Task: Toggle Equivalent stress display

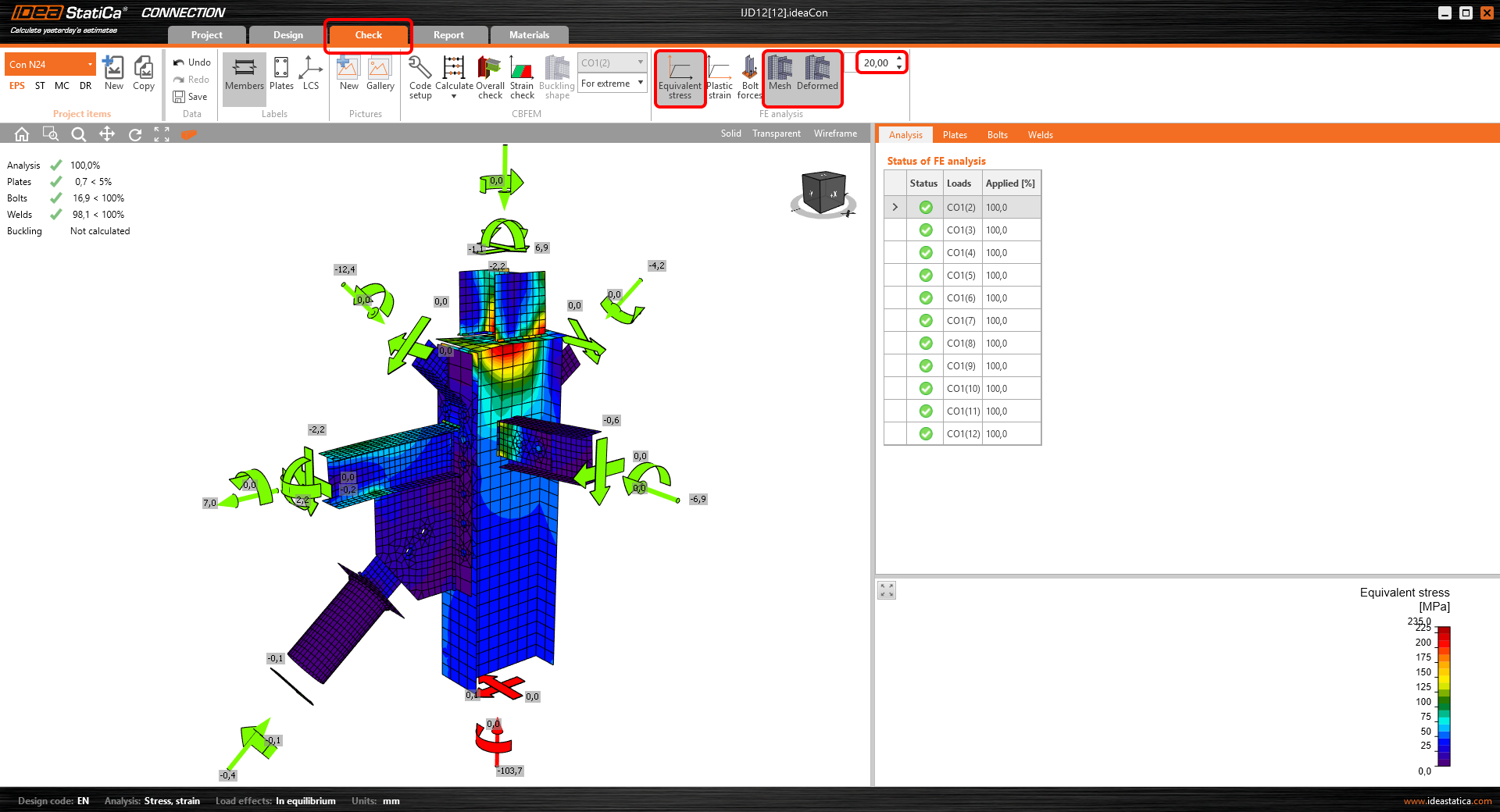Action: tap(680, 77)
